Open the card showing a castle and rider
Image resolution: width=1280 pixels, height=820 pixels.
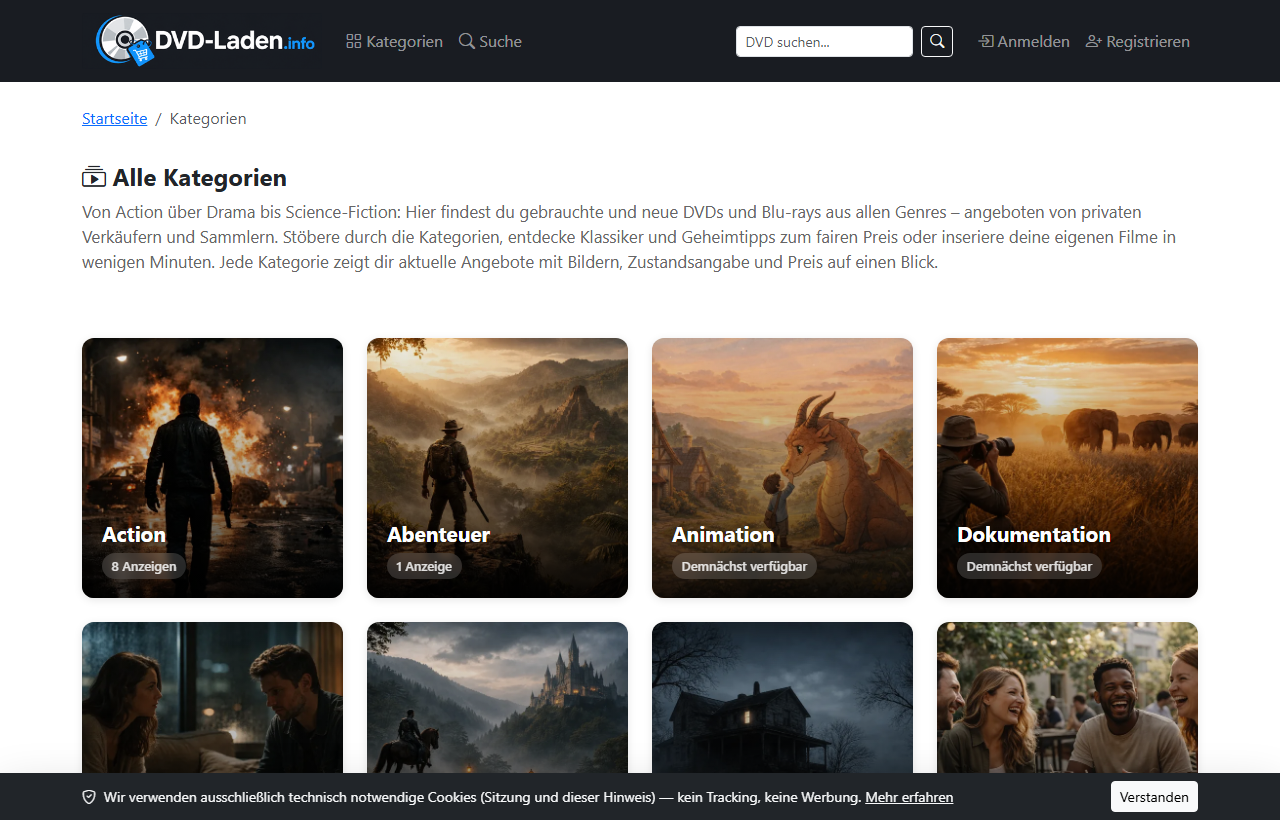tap(497, 697)
